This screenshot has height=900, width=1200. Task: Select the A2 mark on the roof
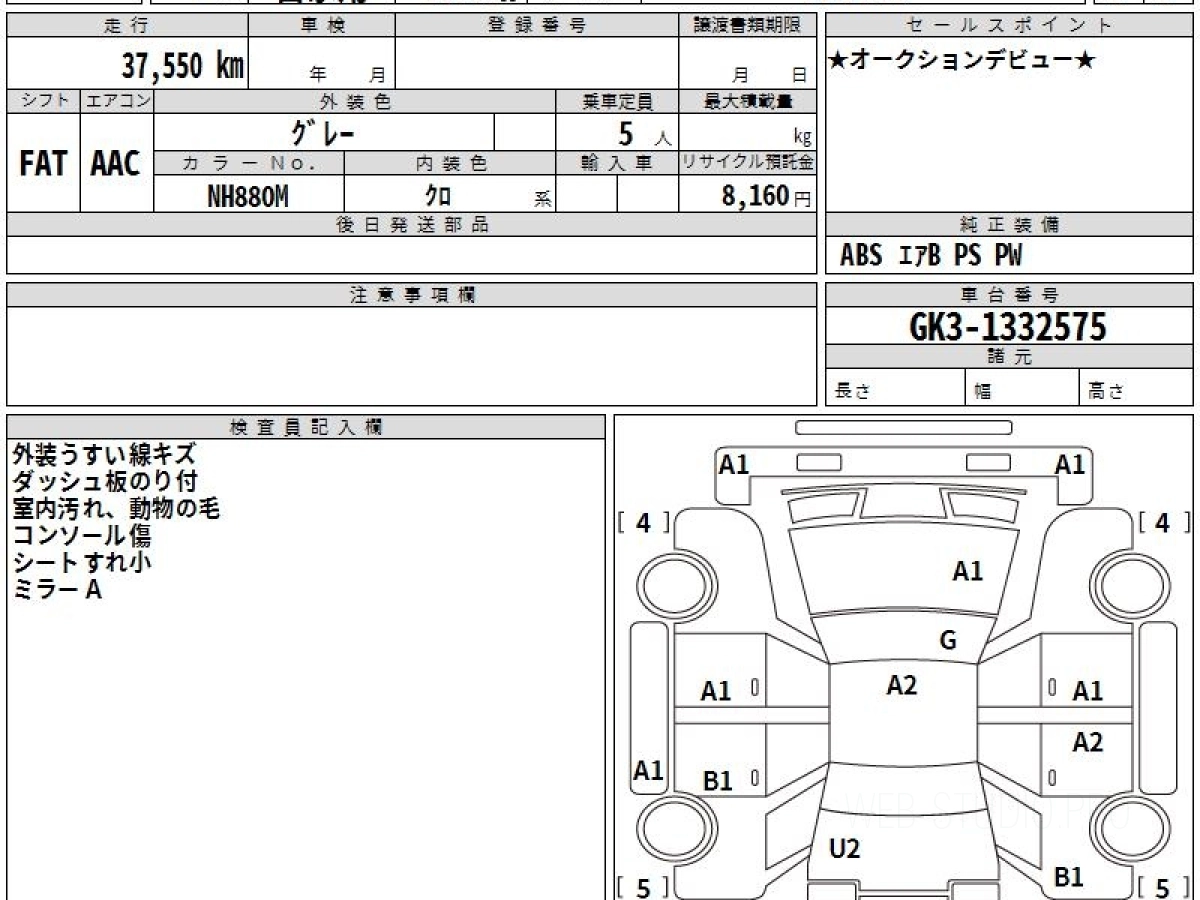tap(902, 685)
